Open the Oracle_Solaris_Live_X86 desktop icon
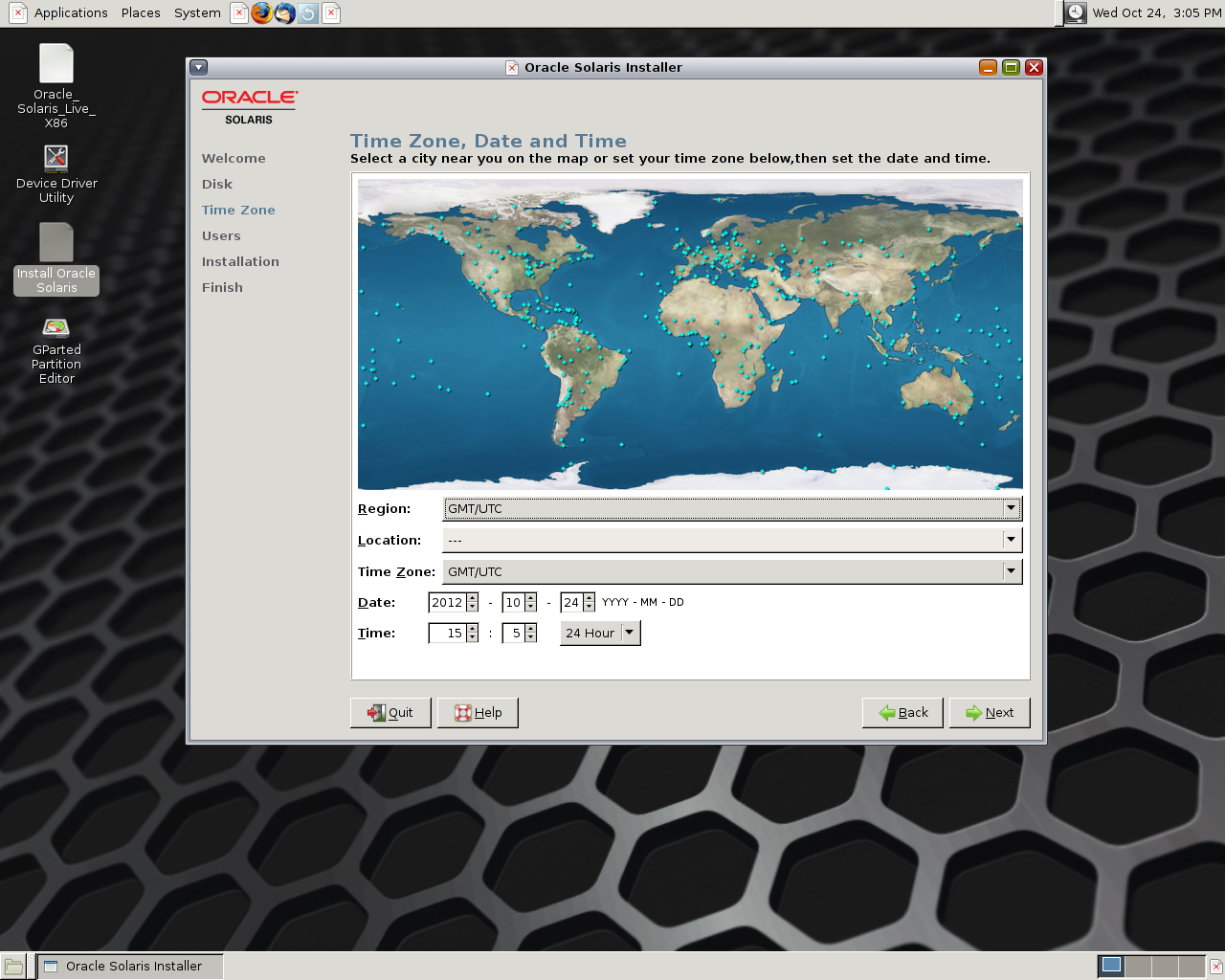Viewport: 1225px width, 980px height. pyautogui.click(x=56, y=85)
